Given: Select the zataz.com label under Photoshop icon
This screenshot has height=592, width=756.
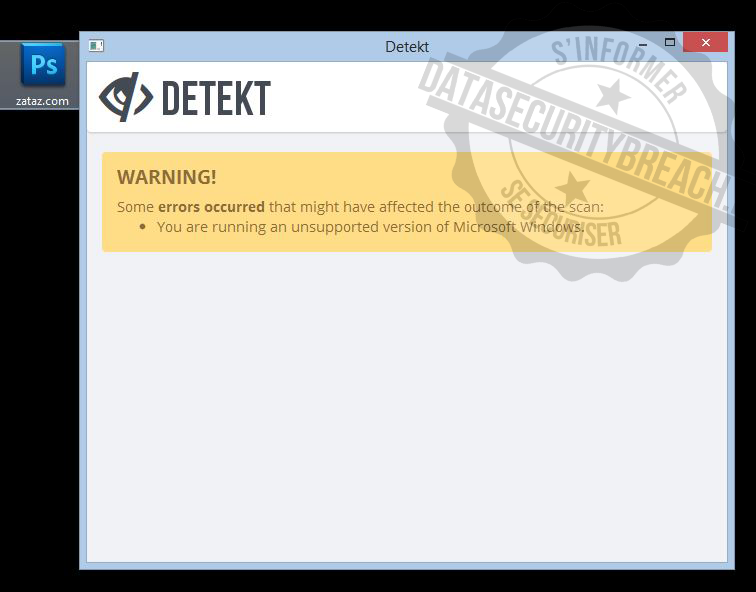Looking at the screenshot, I should pyautogui.click(x=42, y=101).
